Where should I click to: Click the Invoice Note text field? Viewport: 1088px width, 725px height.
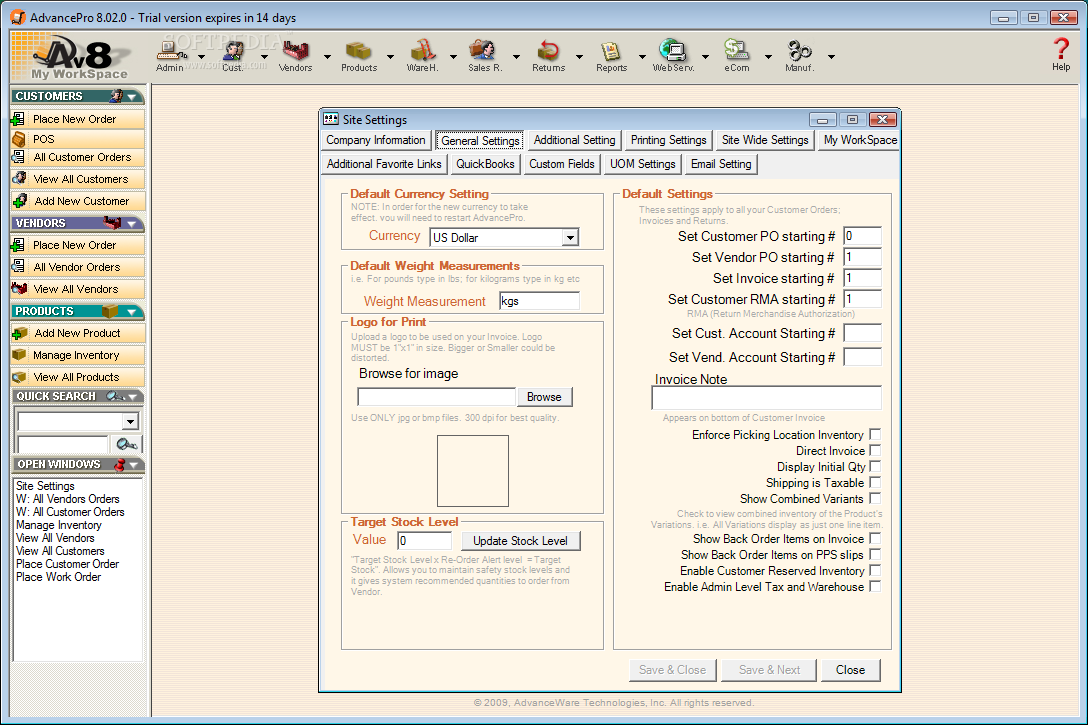click(766, 398)
